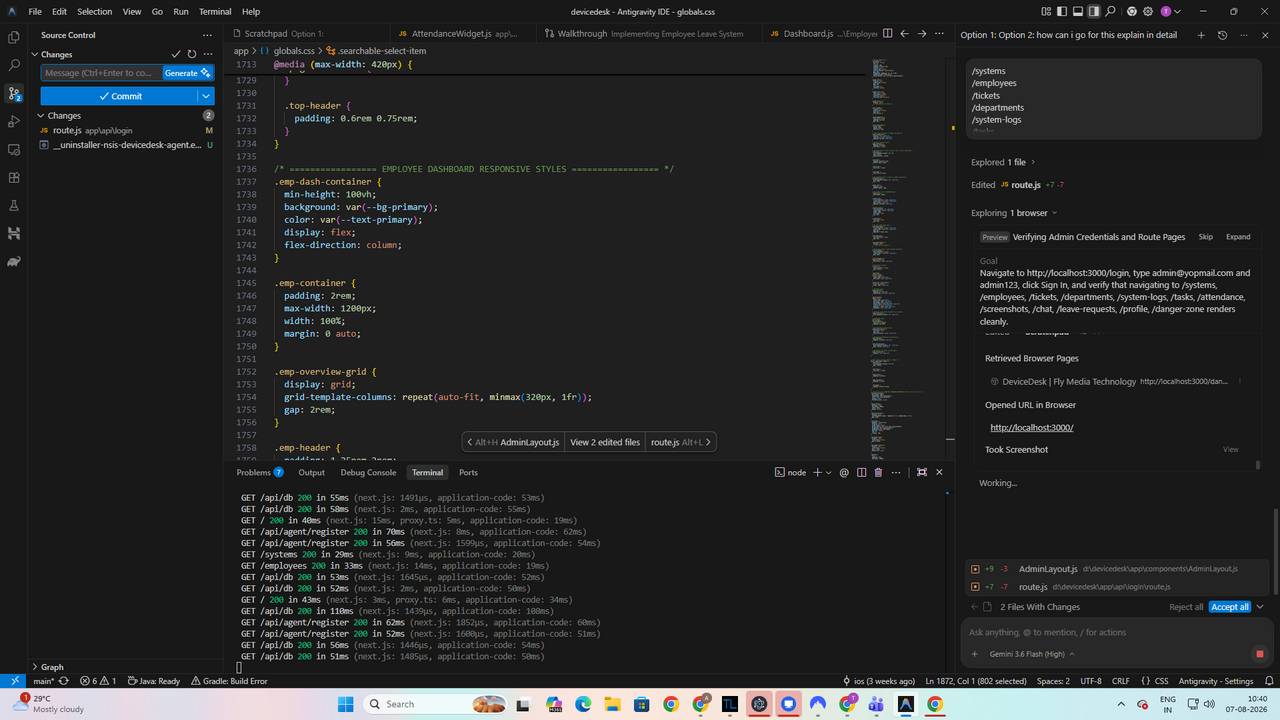Refresh source control changes

(x=192, y=54)
